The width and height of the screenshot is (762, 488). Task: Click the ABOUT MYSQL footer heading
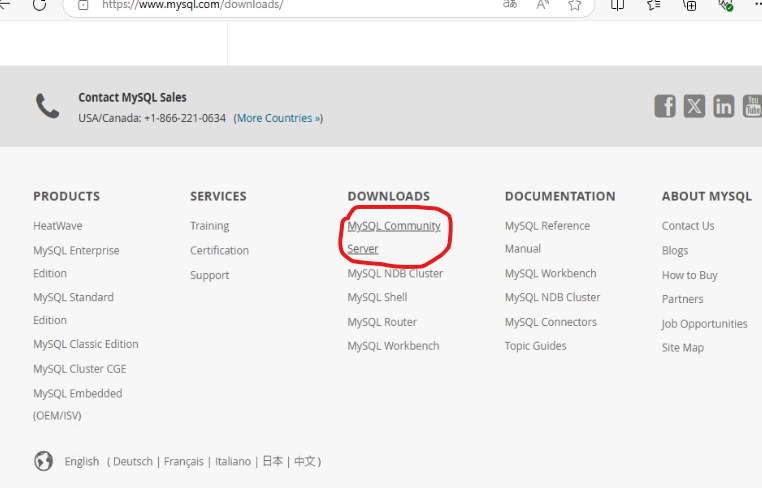pos(707,196)
